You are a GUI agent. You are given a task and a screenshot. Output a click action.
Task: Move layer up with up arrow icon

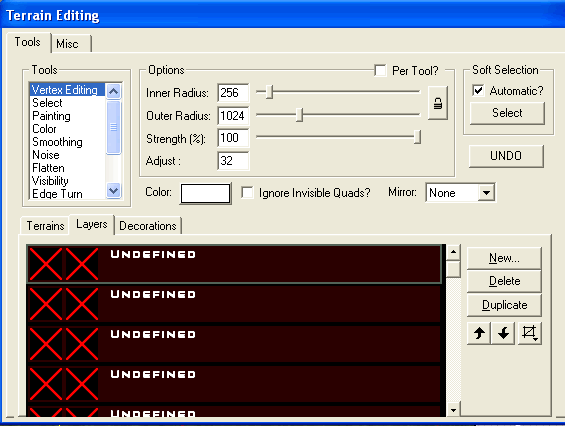(479, 333)
